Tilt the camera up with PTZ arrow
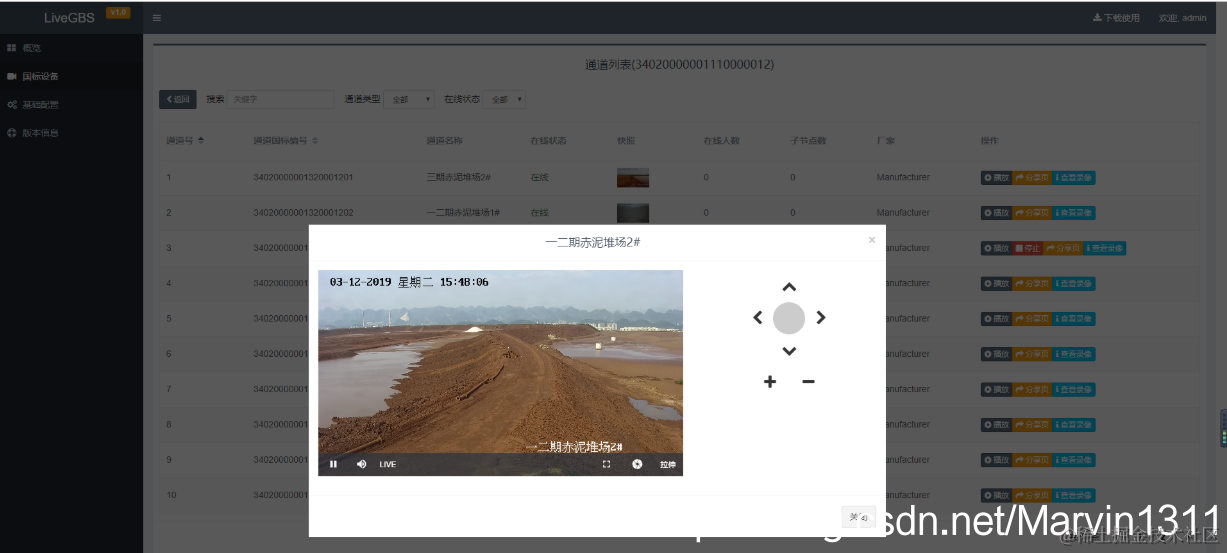Image resolution: width=1227 pixels, height=553 pixels. [789, 287]
